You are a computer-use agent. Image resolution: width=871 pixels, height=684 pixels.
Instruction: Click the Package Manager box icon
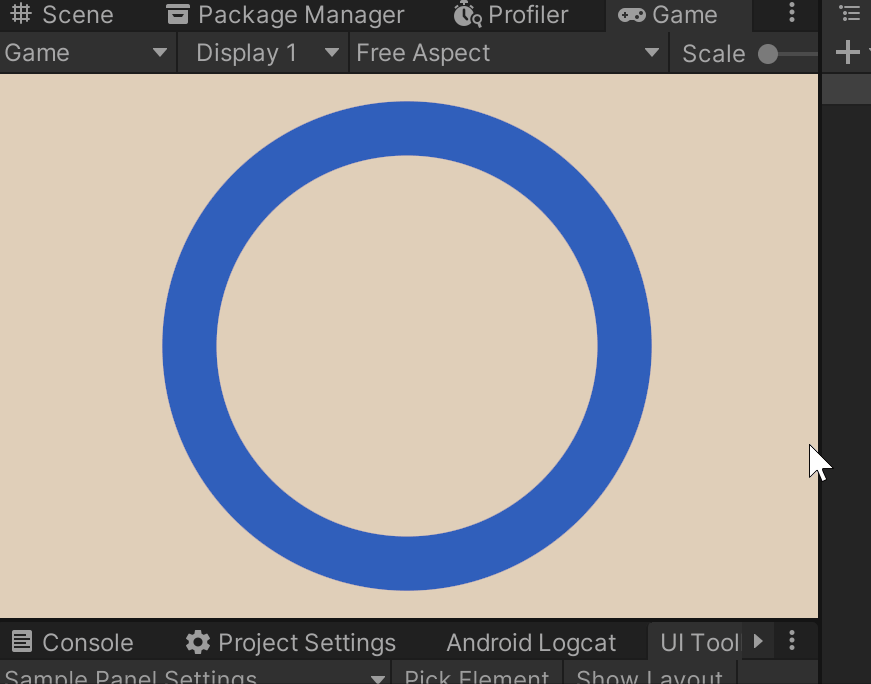pyautogui.click(x=178, y=14)
